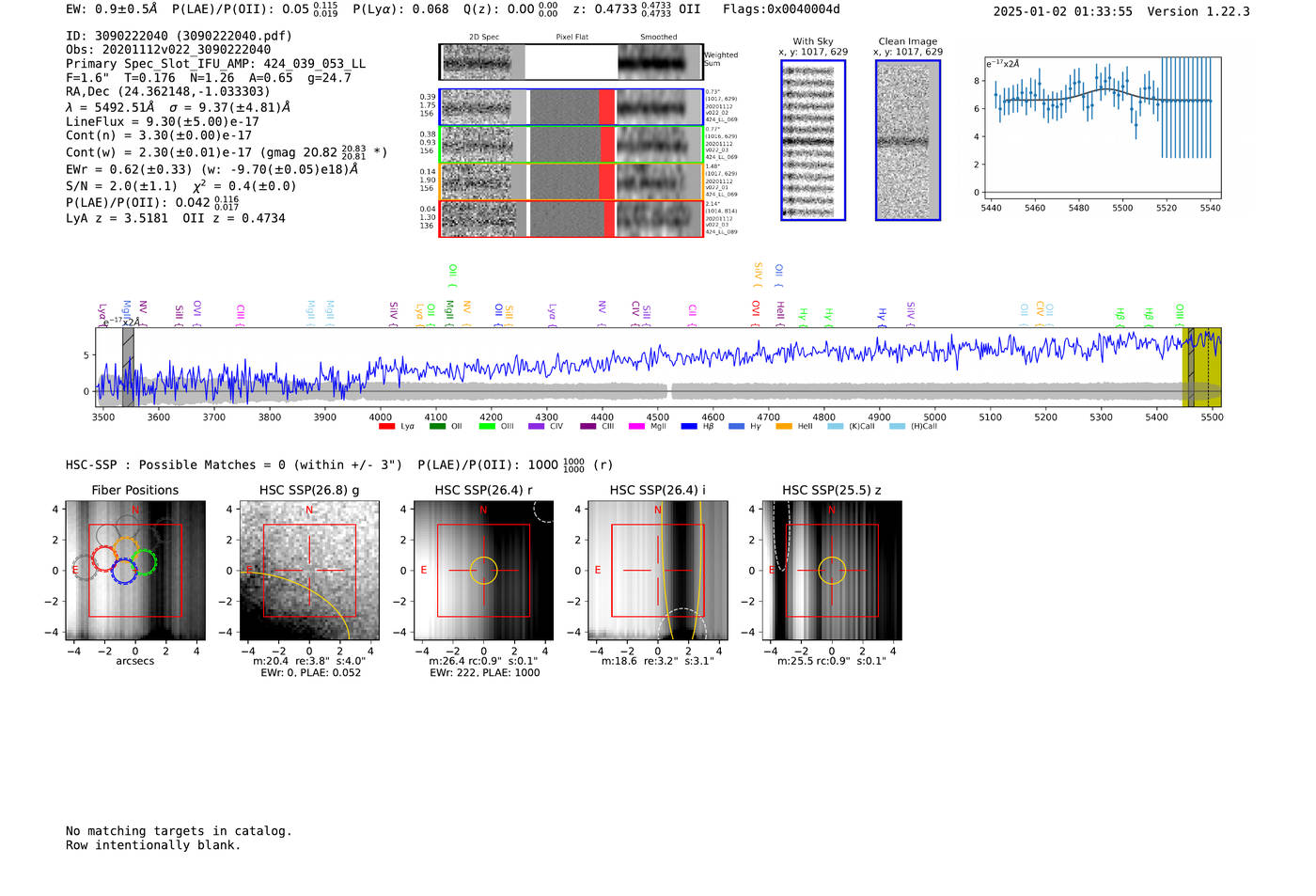Image resolution: width=1316 pixels, height=896 pixels.
Task: Open the HSC SSP(26.4) i image
Action: pos(658,571)
